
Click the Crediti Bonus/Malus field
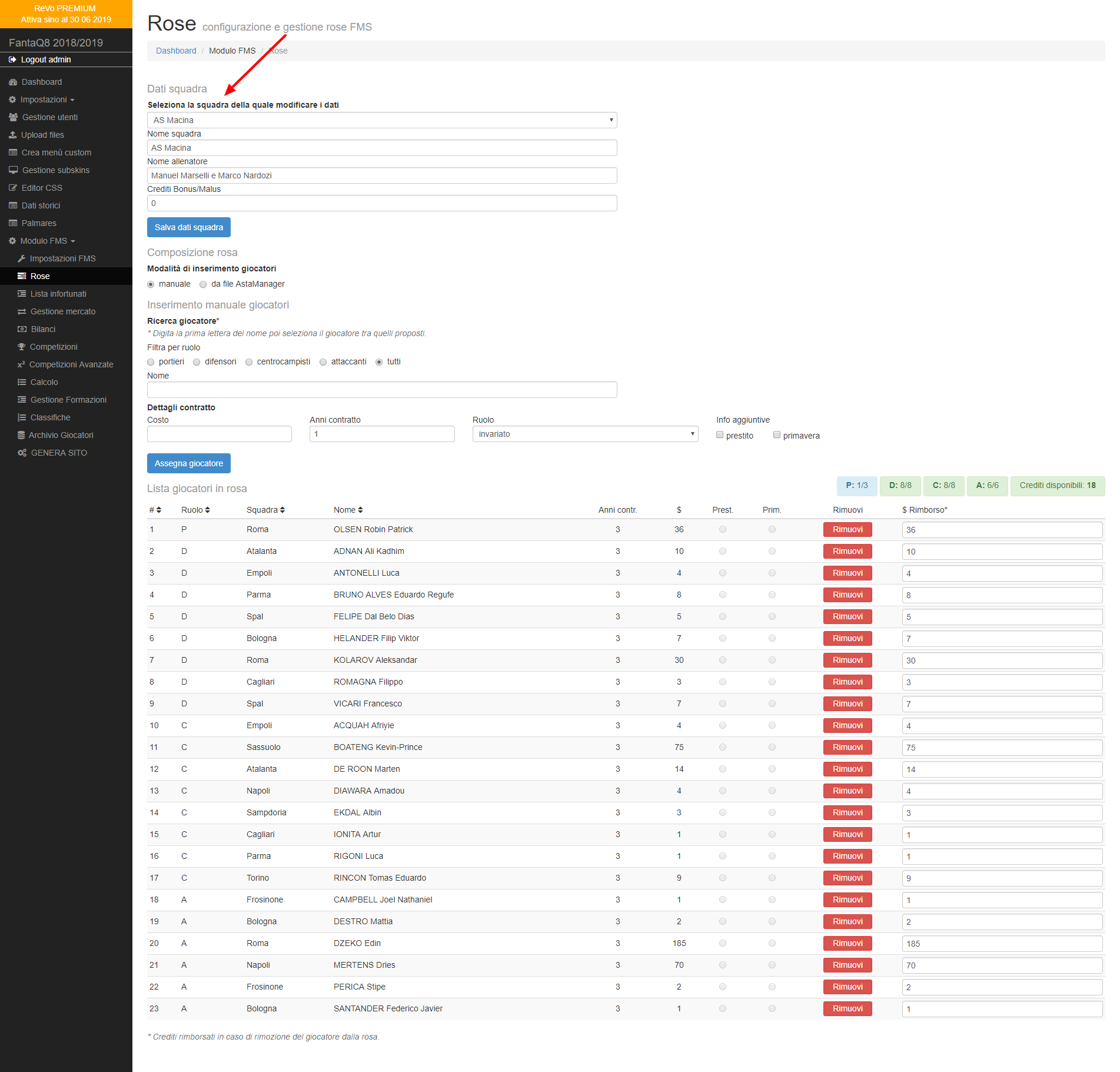coord(382,203)
